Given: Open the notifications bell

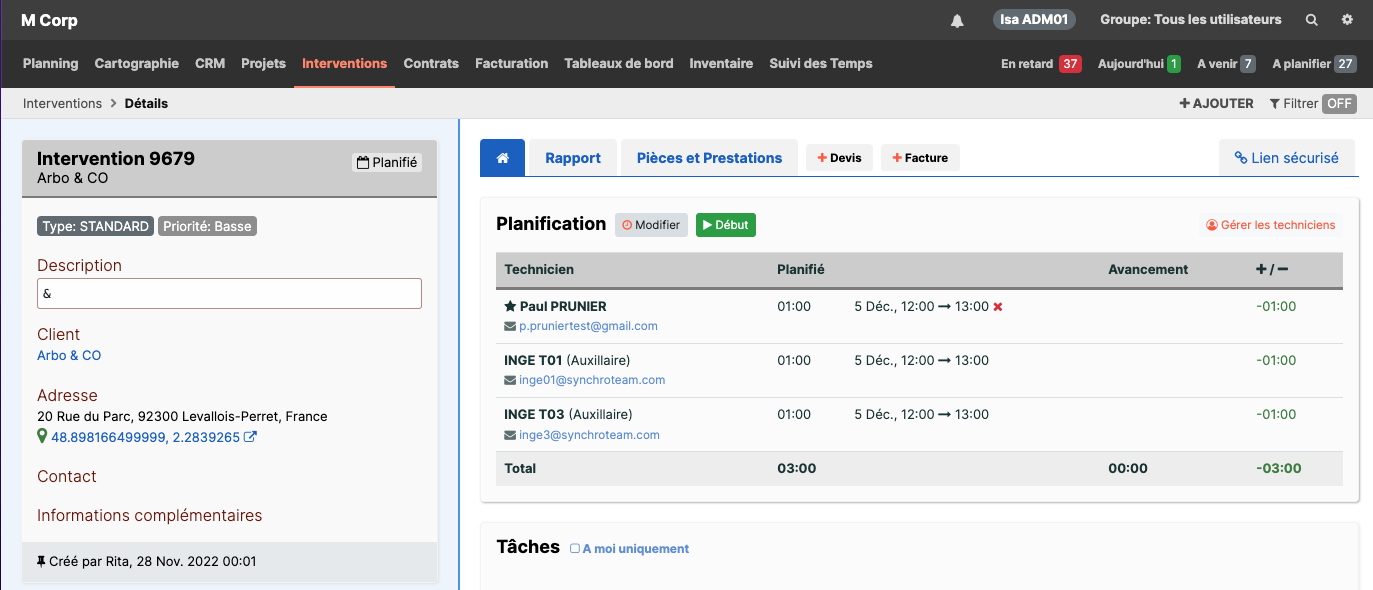Looking at the screenshot, I should pos(957,20).
